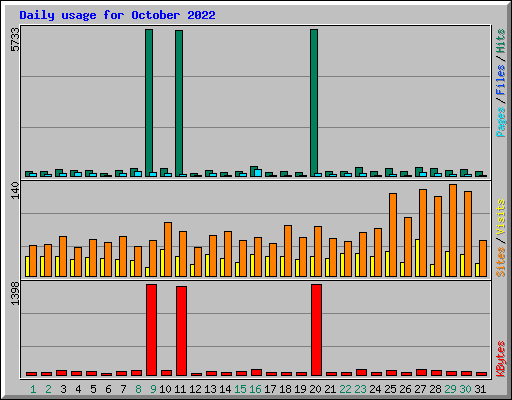Click day 1 on the x-axis

click(x=33, y=389)
